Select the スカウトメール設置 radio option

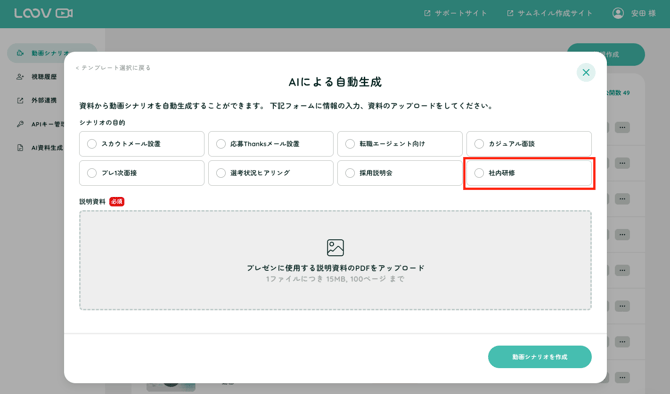pos(141,144)
